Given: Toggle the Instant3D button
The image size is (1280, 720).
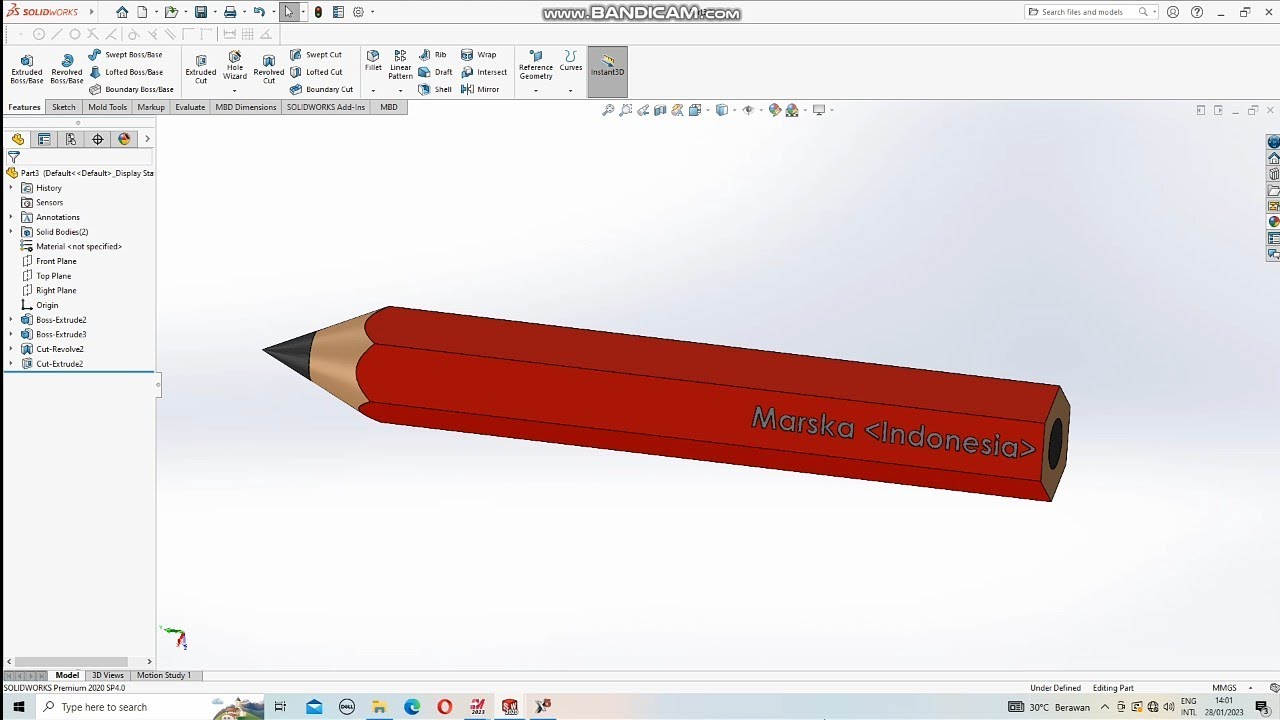Looking at the screenshot, I should [608, 71].
